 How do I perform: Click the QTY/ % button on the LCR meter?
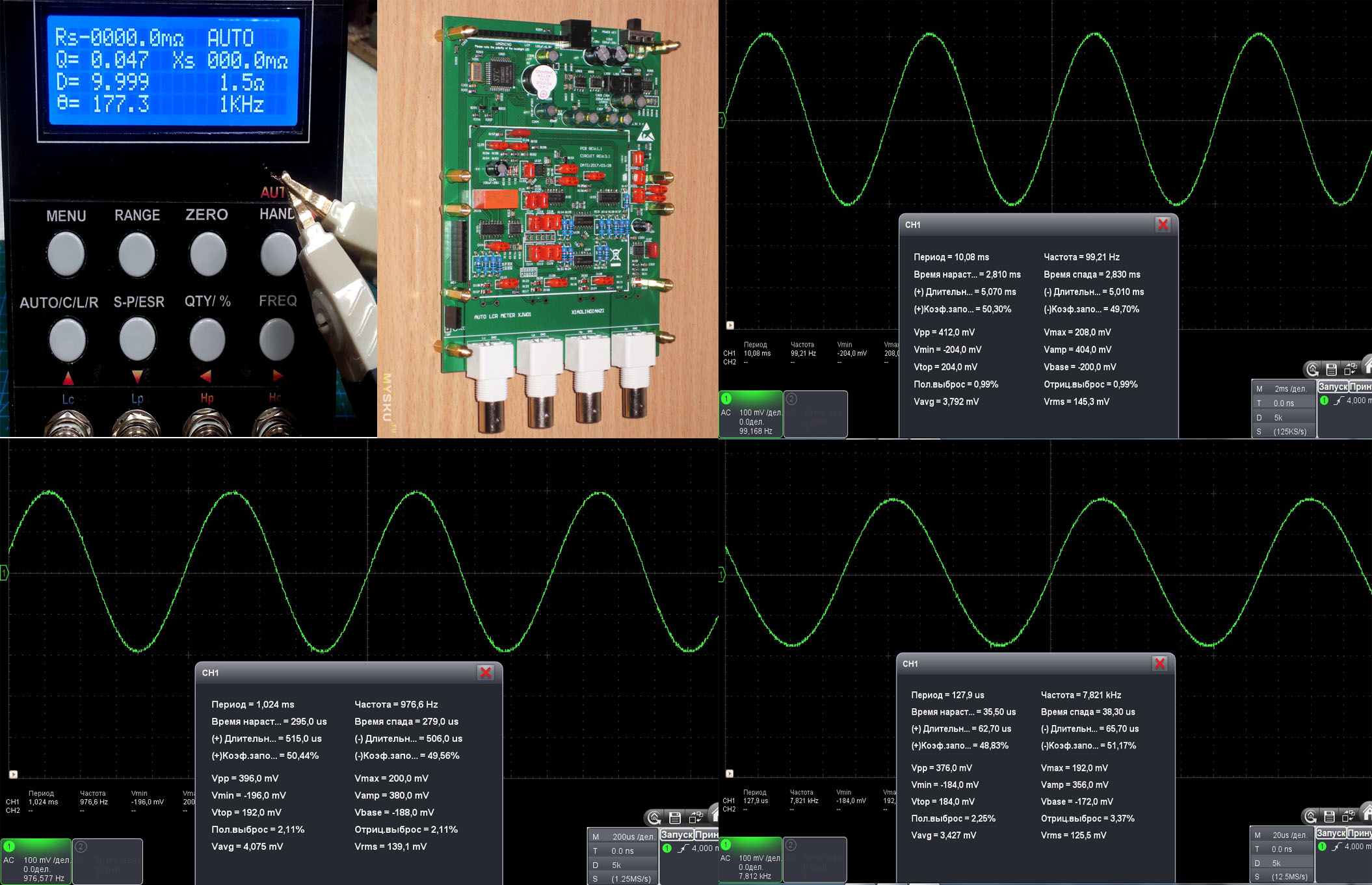(207, 338)
